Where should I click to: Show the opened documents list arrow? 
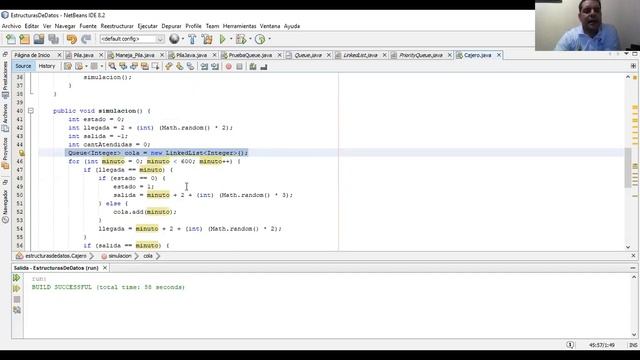coord(626,54)
